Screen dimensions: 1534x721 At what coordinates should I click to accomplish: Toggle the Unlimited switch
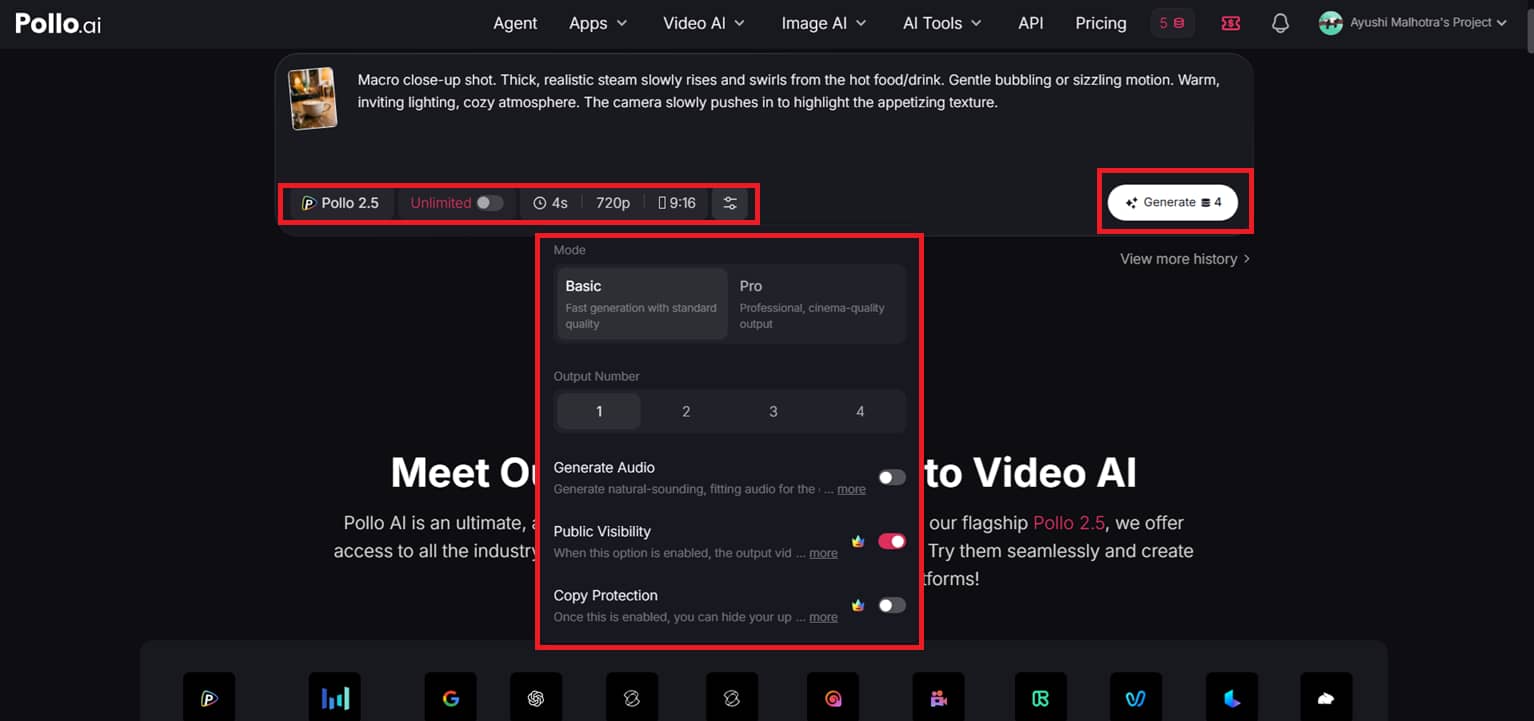(489, 203)
